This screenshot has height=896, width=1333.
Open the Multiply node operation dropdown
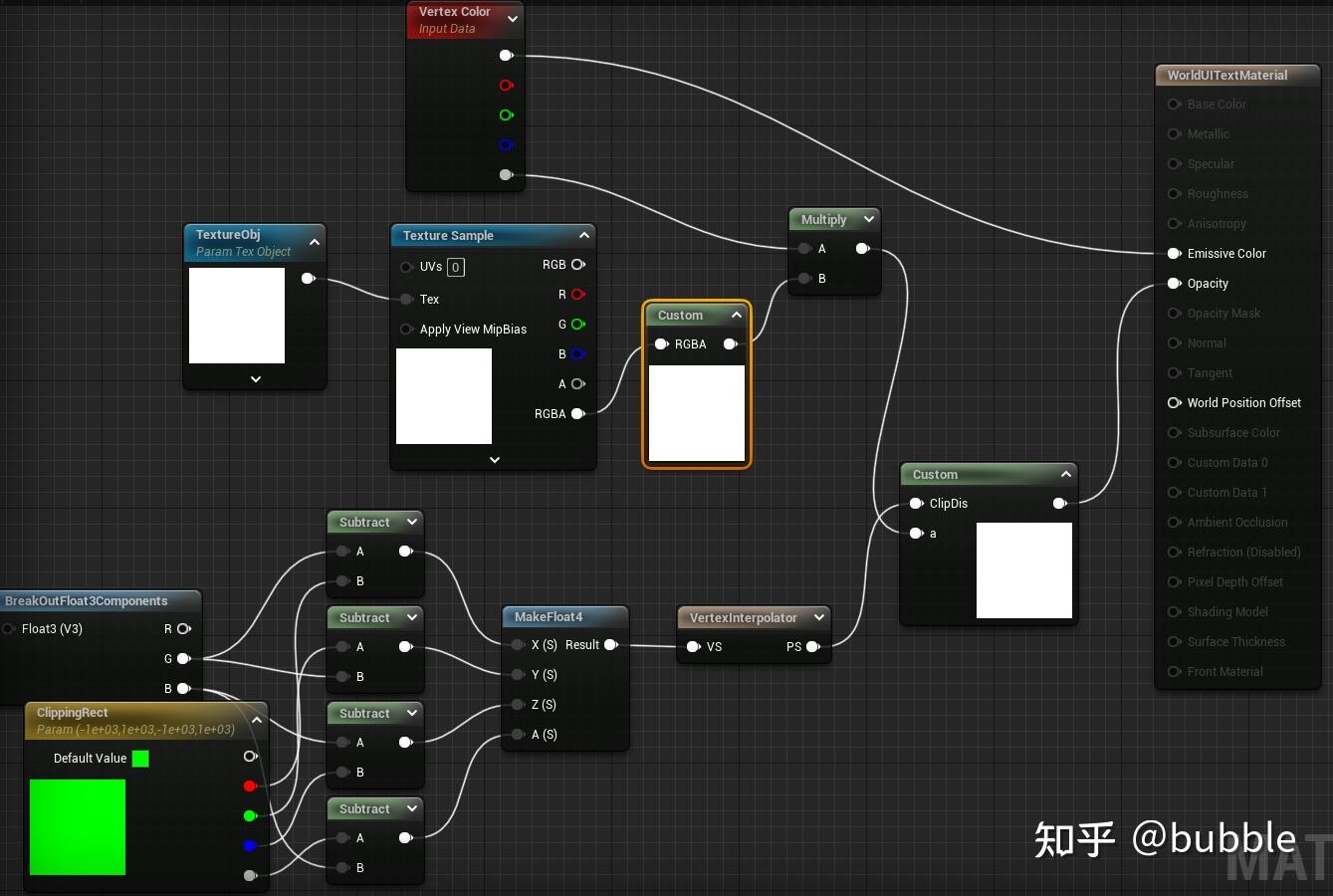coord(869,219)
